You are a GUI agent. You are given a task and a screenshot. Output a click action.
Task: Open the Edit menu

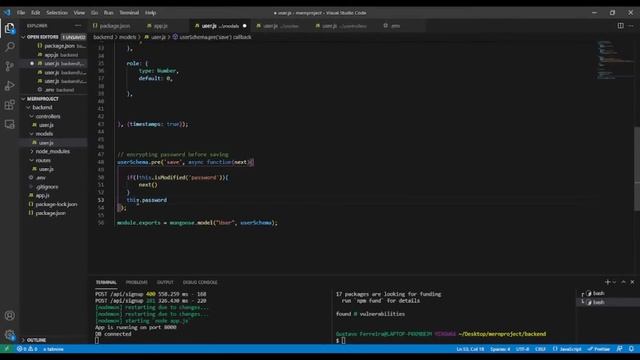[36, 13]
